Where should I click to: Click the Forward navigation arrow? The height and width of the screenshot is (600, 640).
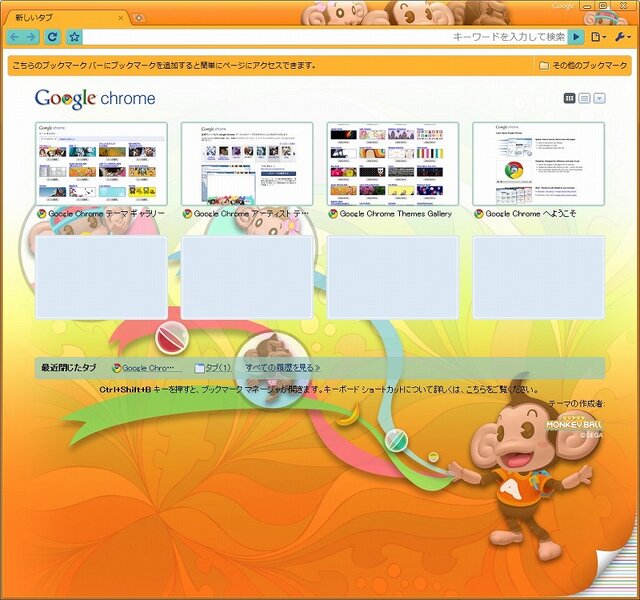pyautogui.click(x=31, y=37)
